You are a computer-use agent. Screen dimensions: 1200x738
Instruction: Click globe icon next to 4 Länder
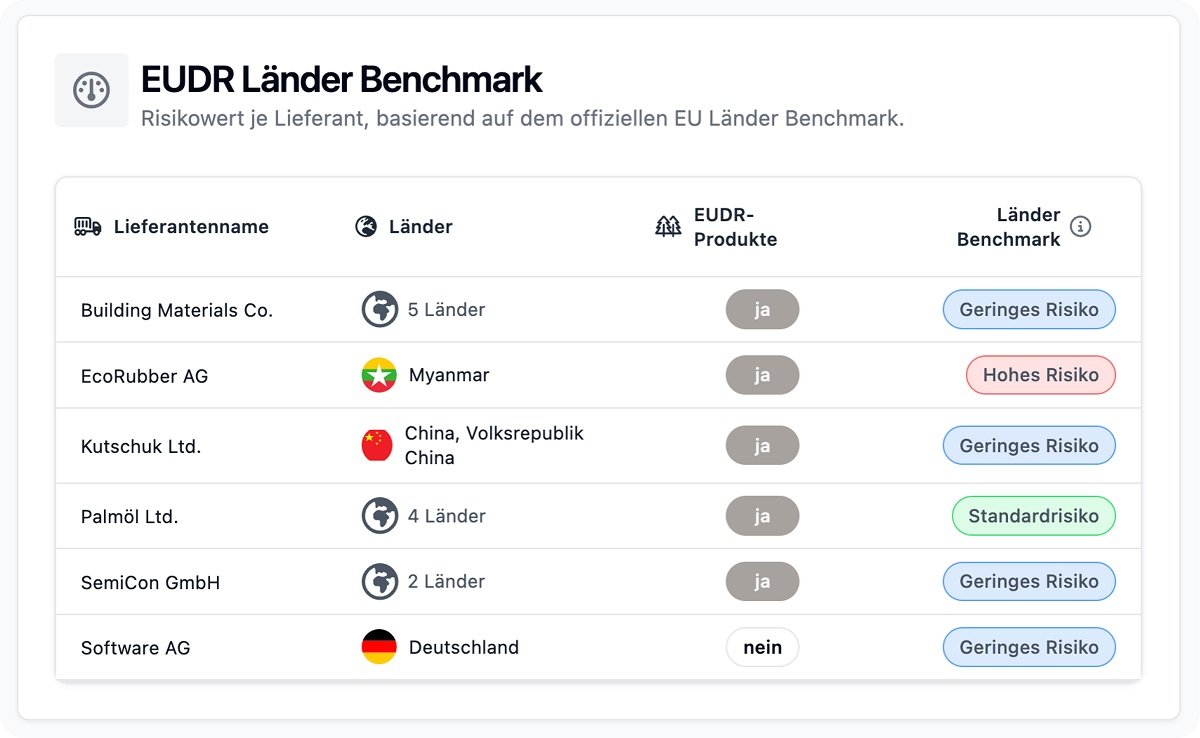[x=379, y=516]
